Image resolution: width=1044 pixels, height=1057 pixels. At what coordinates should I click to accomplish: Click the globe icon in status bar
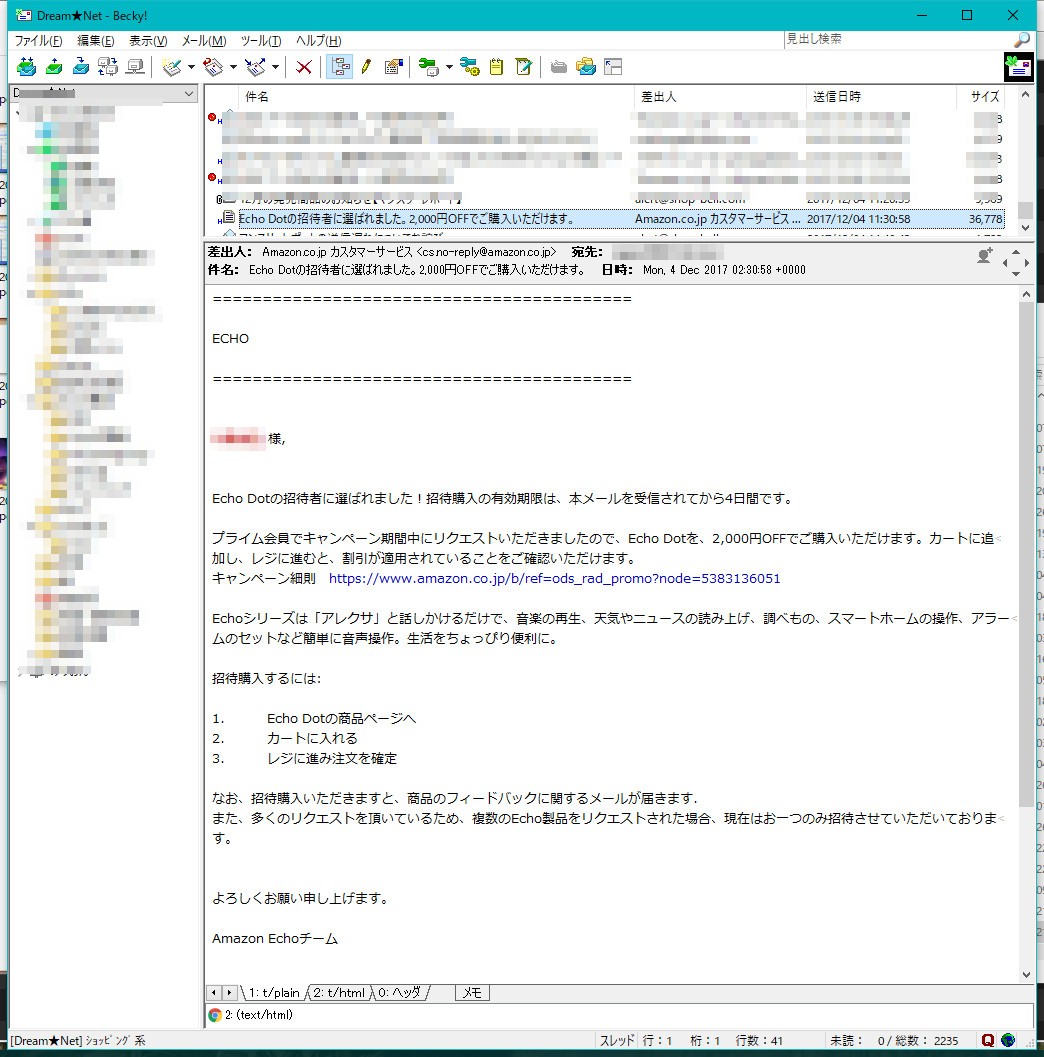click(x=1008, y=1041)
